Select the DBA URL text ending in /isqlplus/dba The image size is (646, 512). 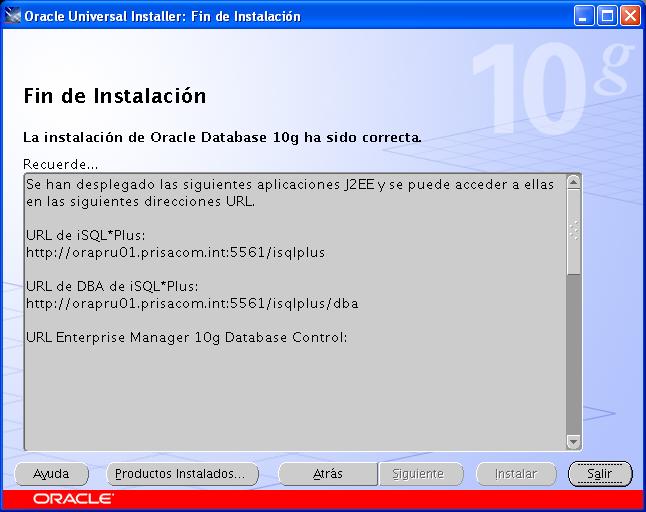click(x=192, y=303)
